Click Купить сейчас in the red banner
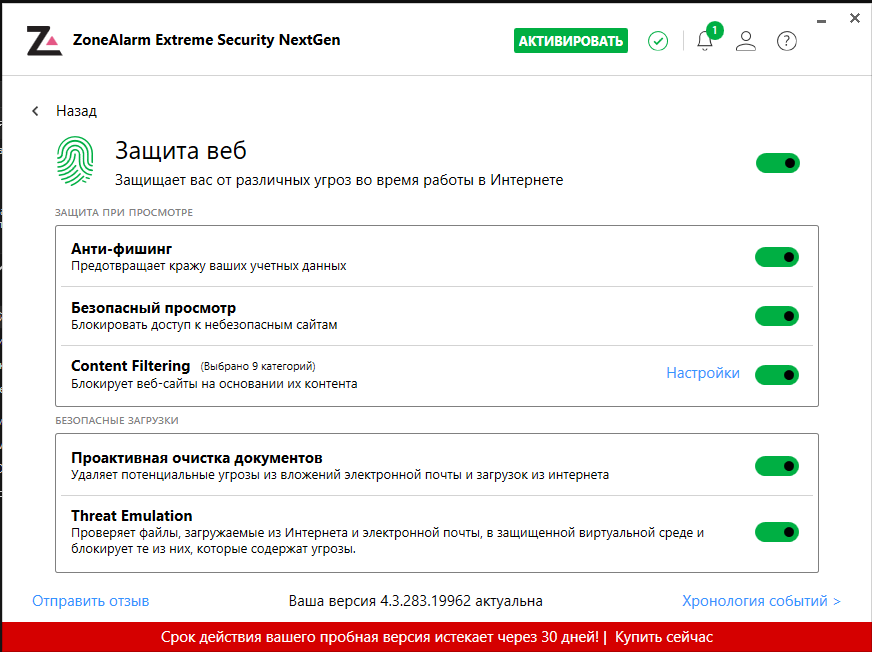 [663, 637]
